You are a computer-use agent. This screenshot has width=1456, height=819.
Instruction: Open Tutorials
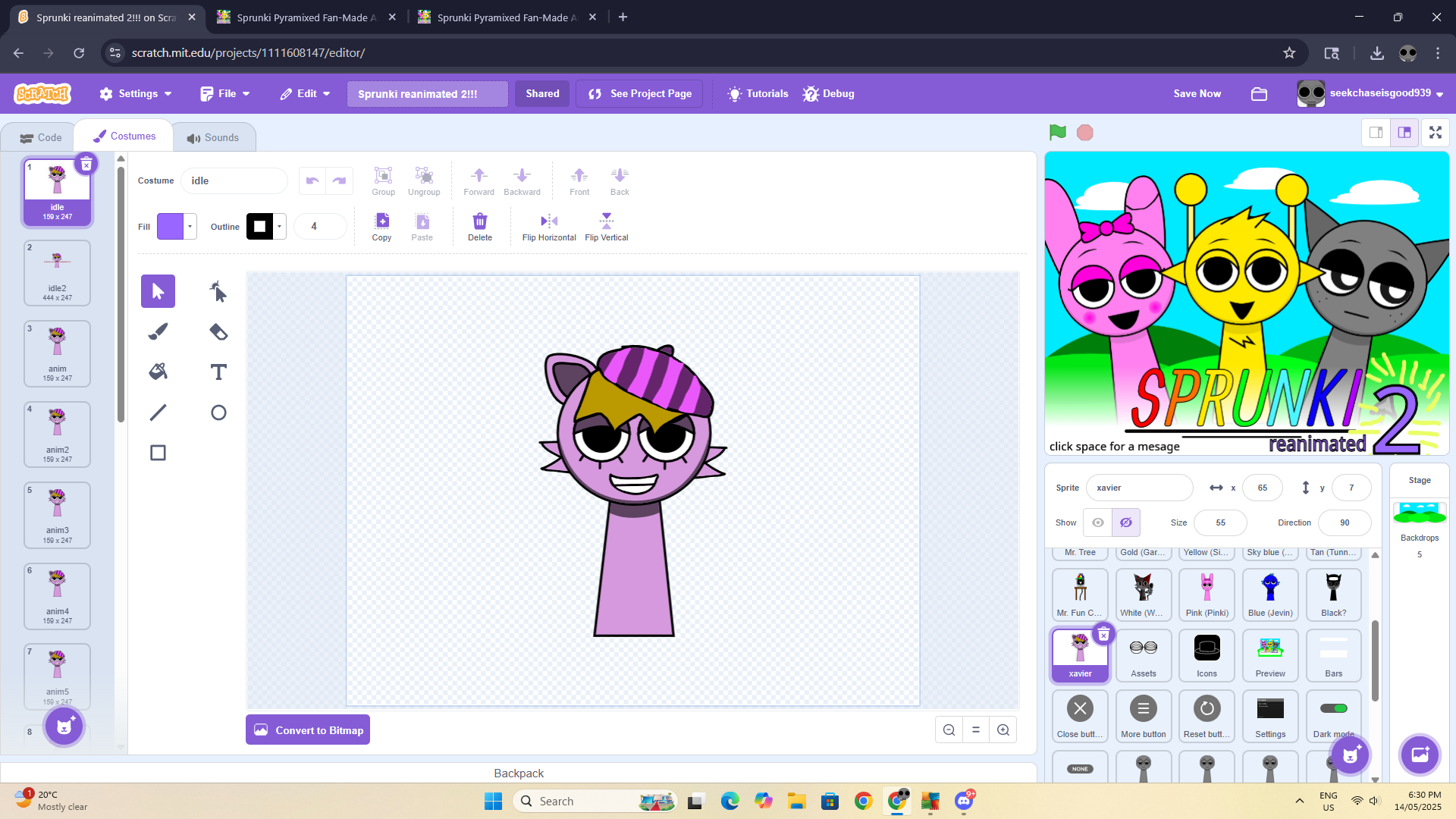(x=758, y=94)
